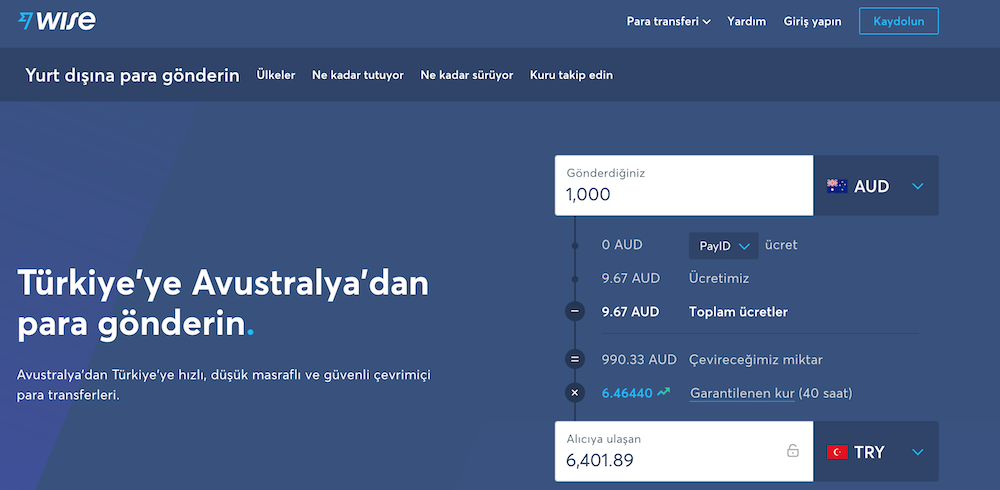Go to Giriş yapın login
The image size is (1000, 490).
click(812, 21)
